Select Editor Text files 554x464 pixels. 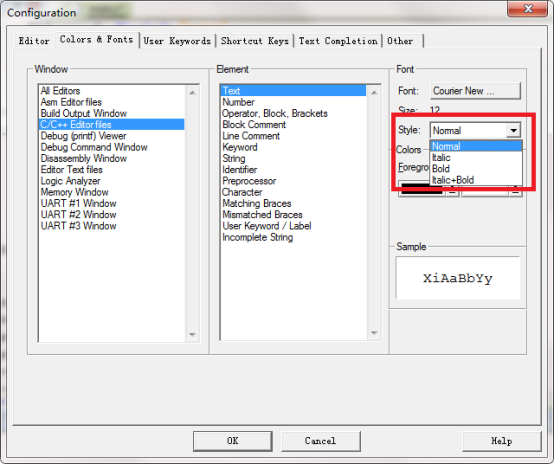pos(112,170)
